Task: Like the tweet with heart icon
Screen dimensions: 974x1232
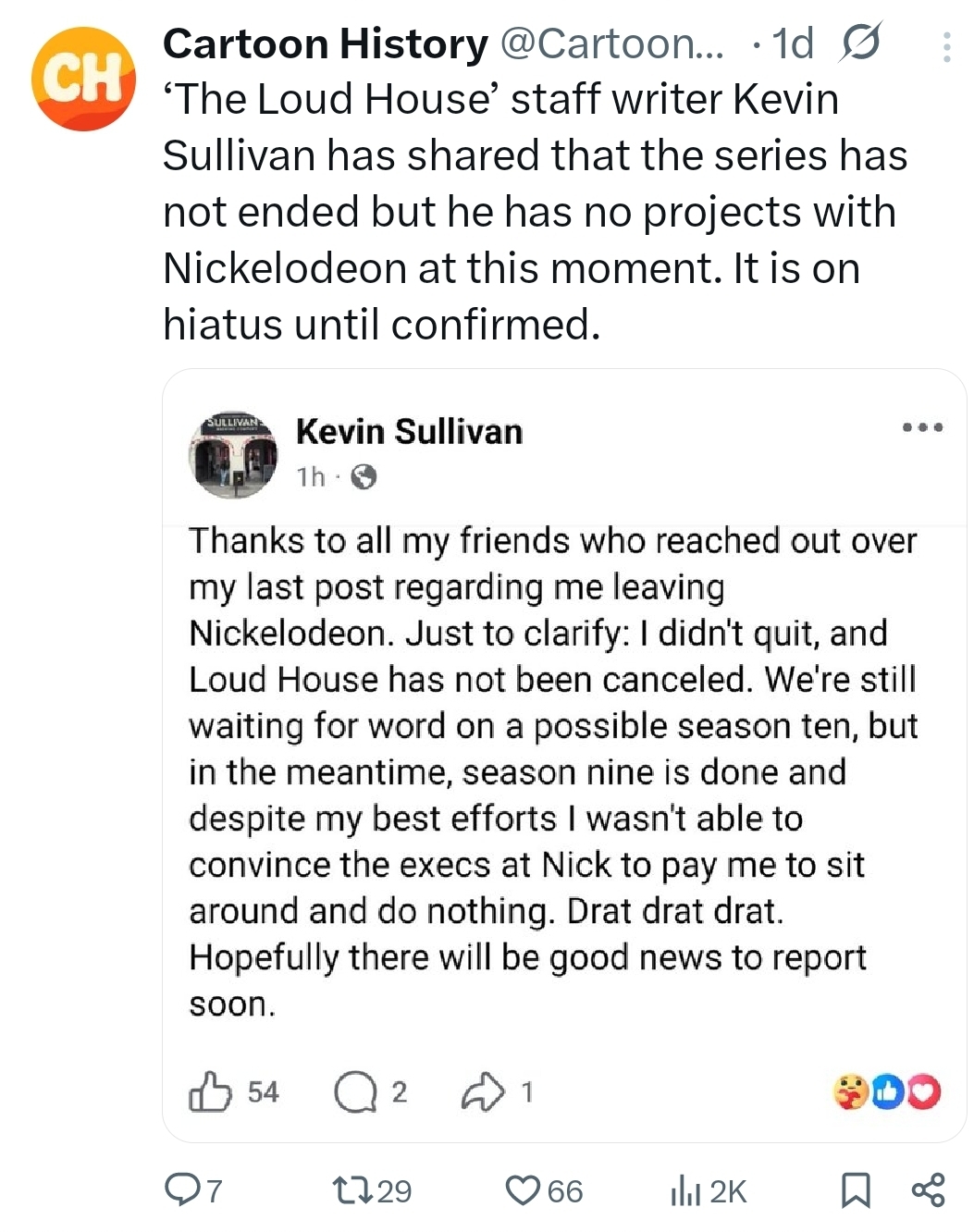Action: [523, 1189]
